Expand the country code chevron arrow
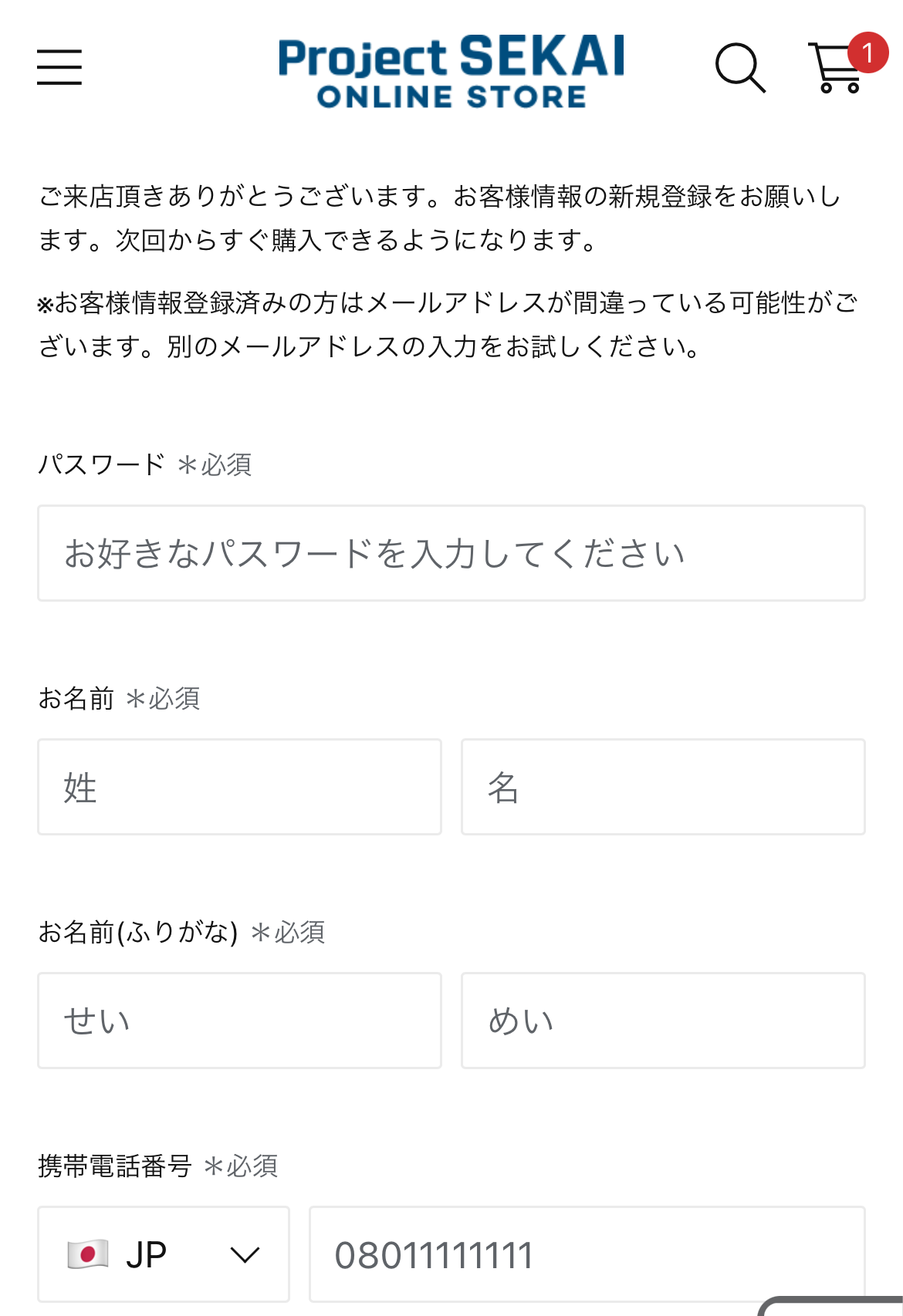 (x=245, y=1255)
